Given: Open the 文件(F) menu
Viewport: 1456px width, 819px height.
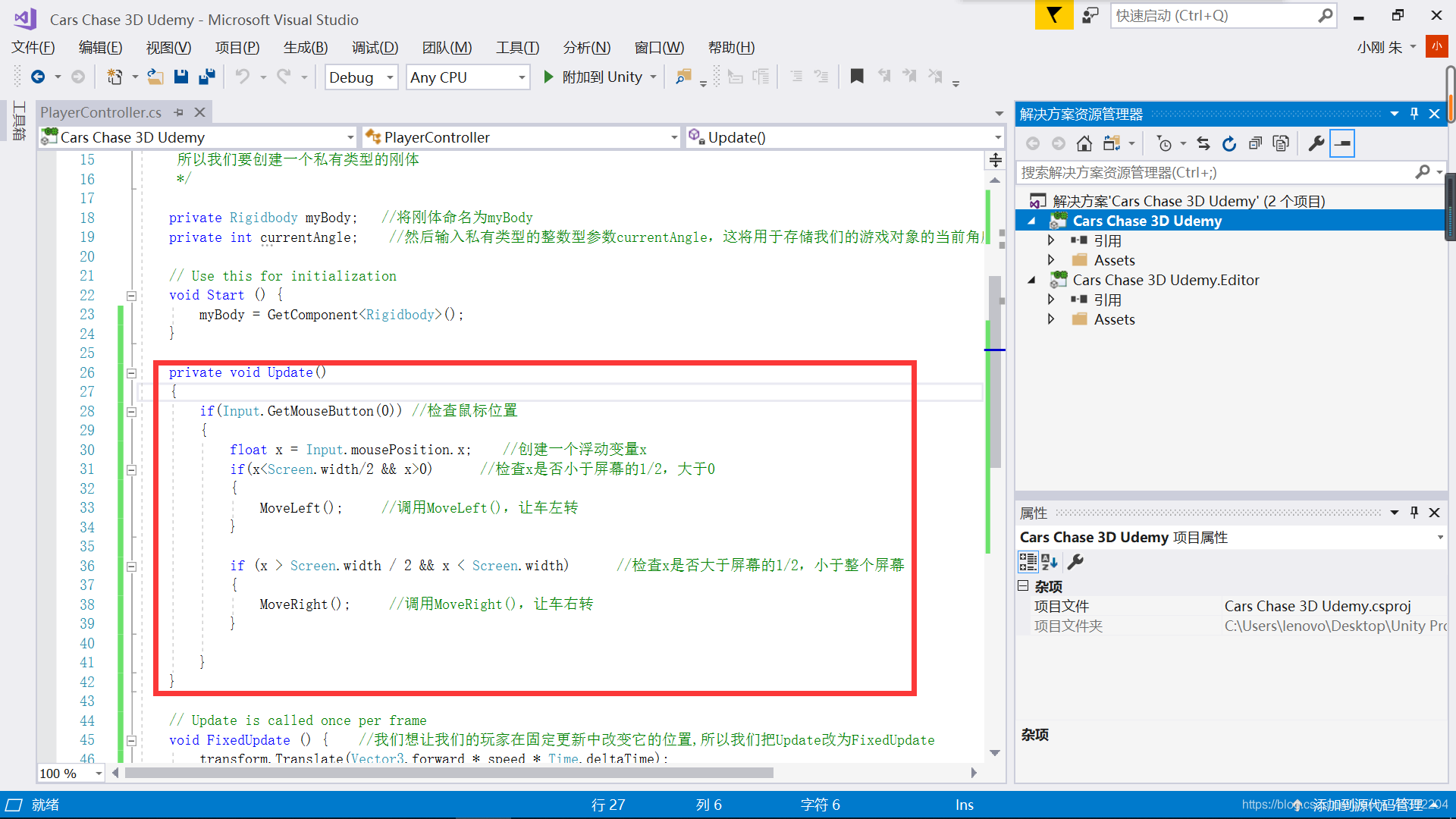Looking at the screenshot, I should point(33,48).
